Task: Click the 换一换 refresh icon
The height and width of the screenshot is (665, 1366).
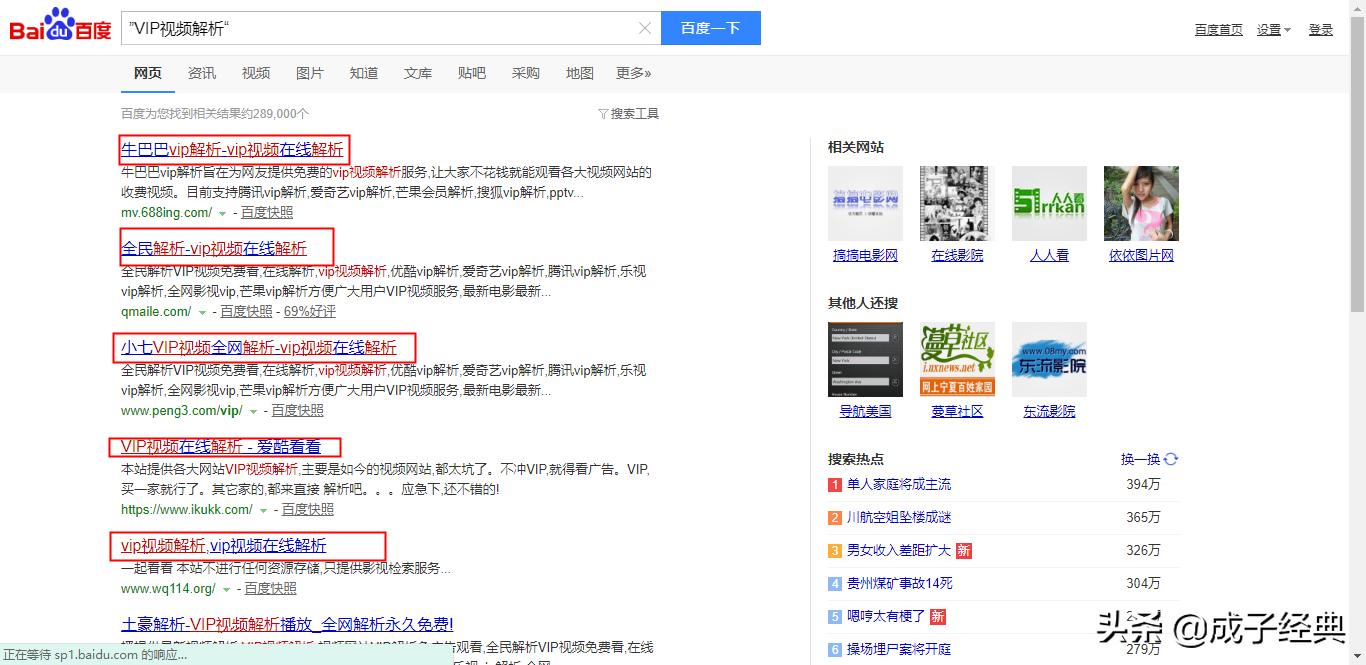Action: coord(1169,458)
